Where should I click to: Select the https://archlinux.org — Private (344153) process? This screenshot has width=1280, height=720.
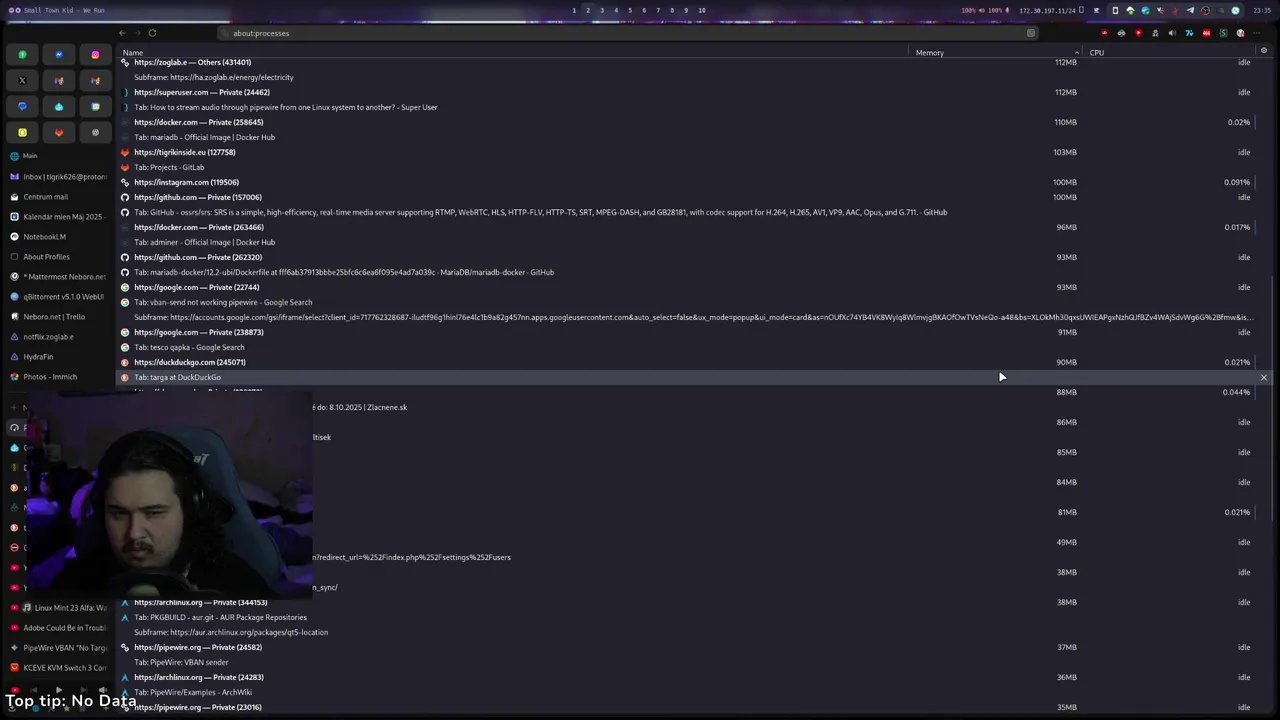tap(693, 602)
